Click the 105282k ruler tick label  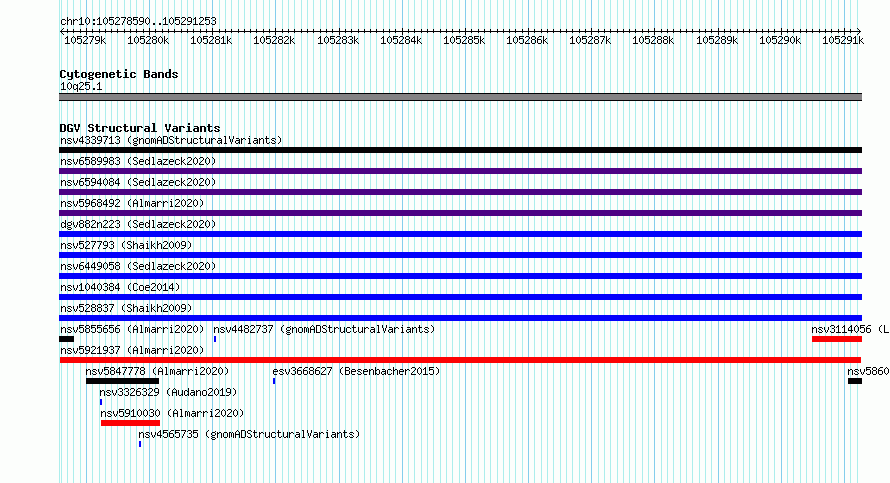(x=274, y=40)
